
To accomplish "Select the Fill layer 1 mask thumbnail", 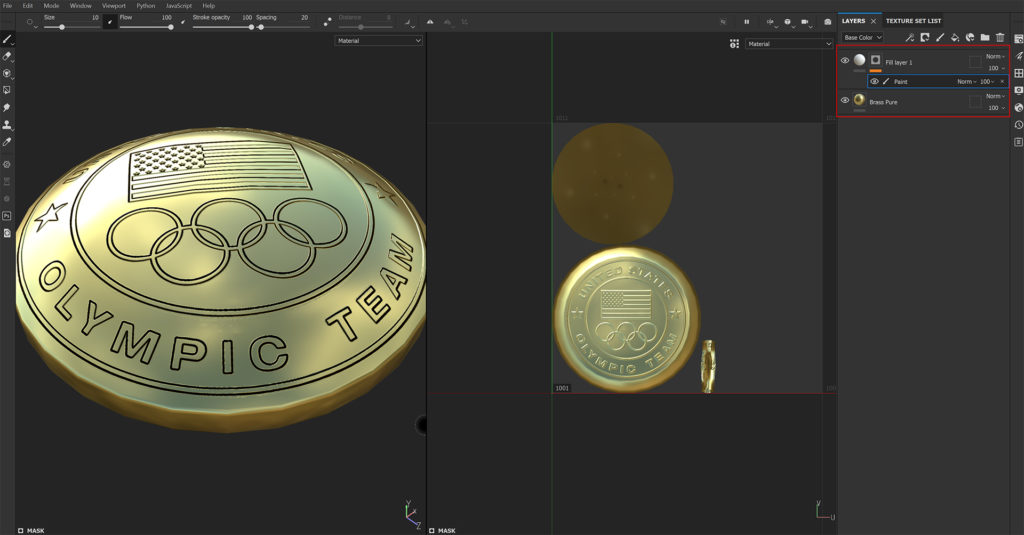I will 876,60.
